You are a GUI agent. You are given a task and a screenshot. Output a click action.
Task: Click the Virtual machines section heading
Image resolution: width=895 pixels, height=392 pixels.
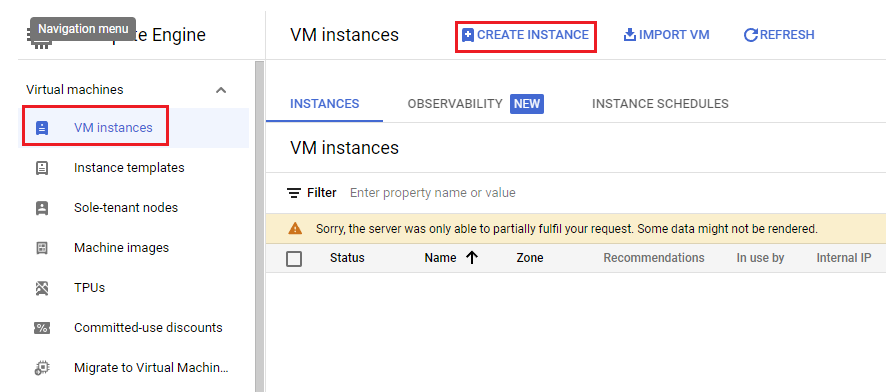(x=75, y=90)
